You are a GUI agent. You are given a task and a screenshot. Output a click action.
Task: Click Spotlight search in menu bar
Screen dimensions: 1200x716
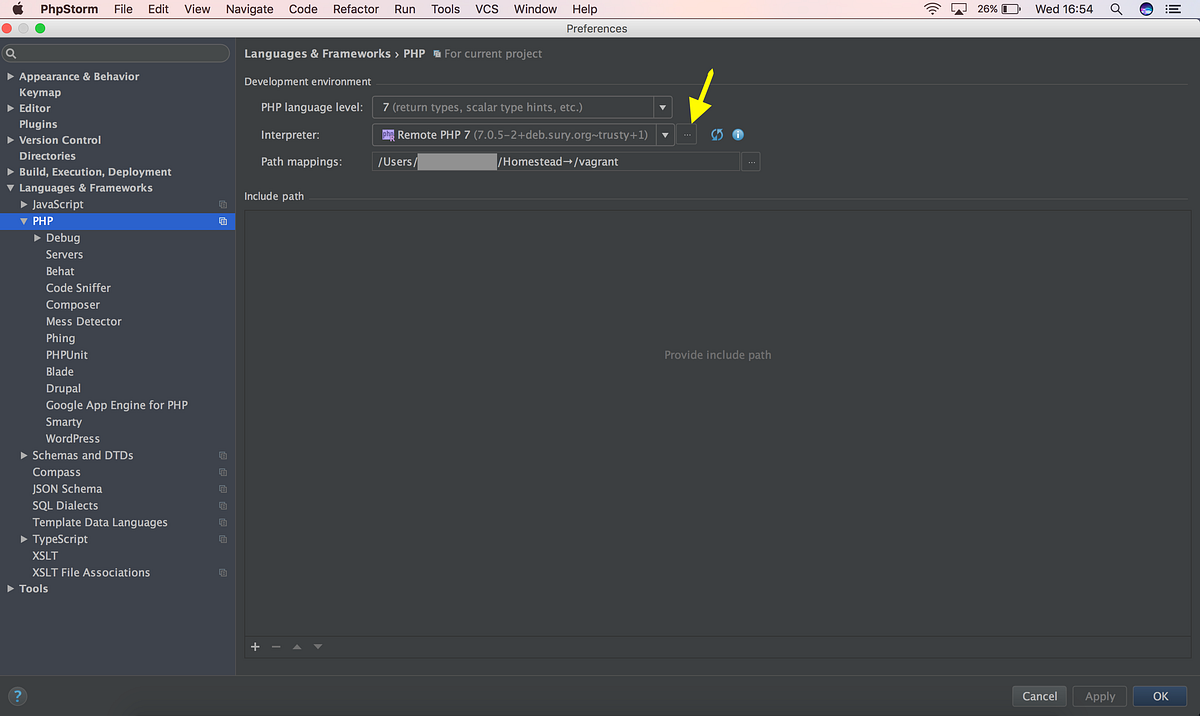point(1115,9)
